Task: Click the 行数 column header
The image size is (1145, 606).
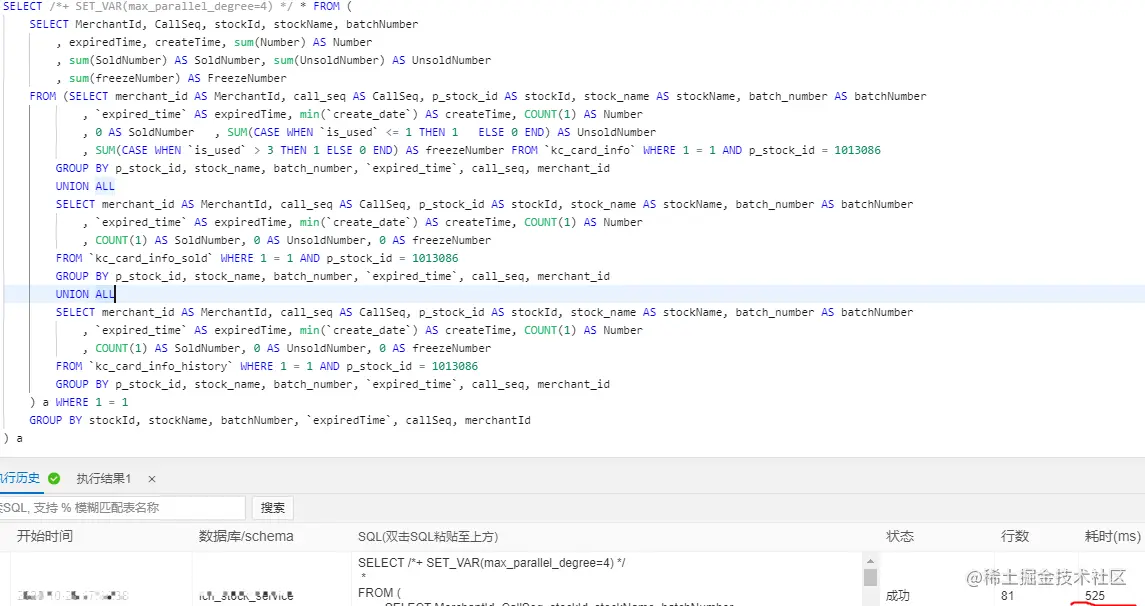Action: [1014, 537]
